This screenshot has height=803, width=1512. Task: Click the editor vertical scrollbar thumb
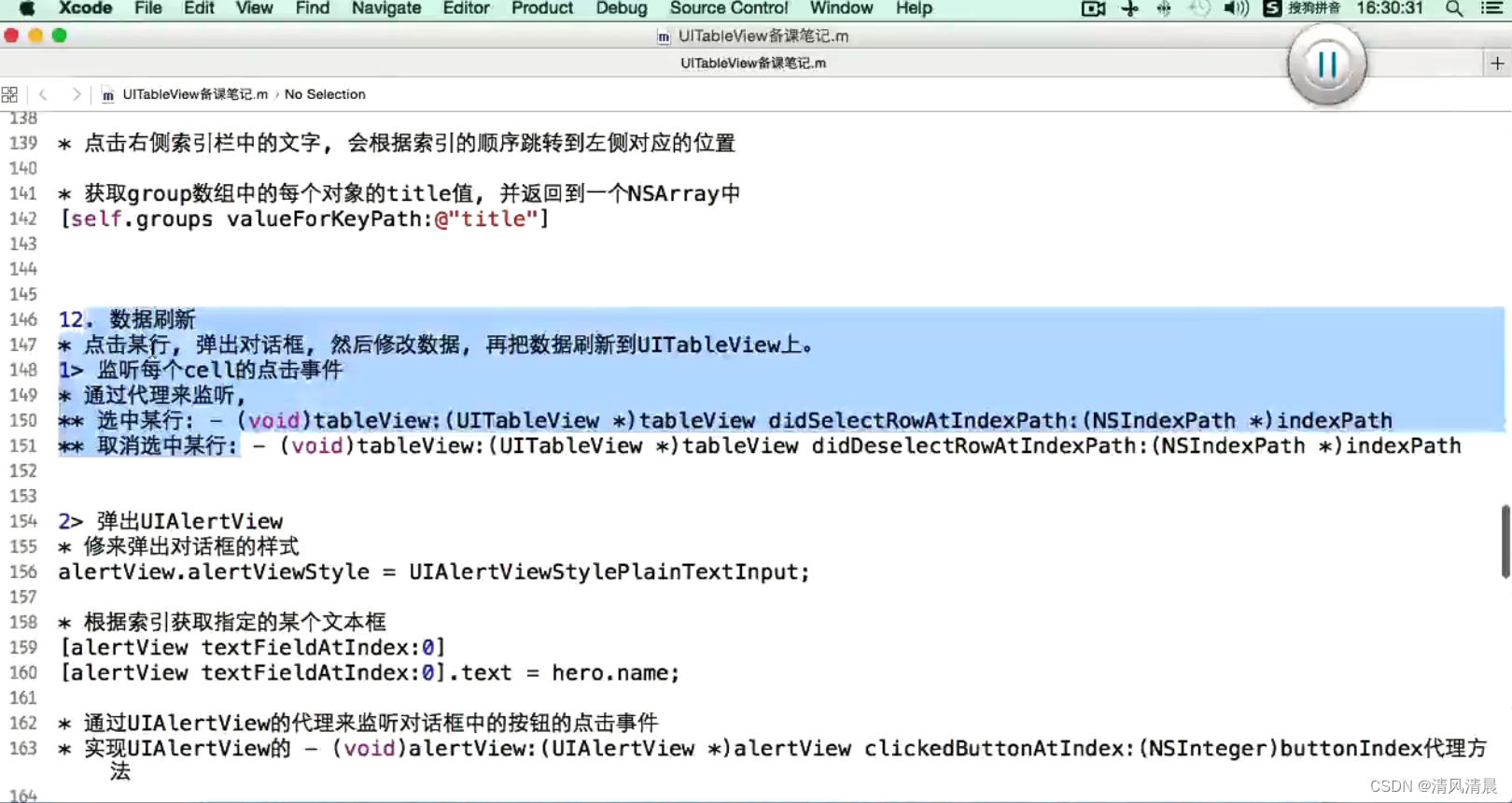(x=1505, y=542)
